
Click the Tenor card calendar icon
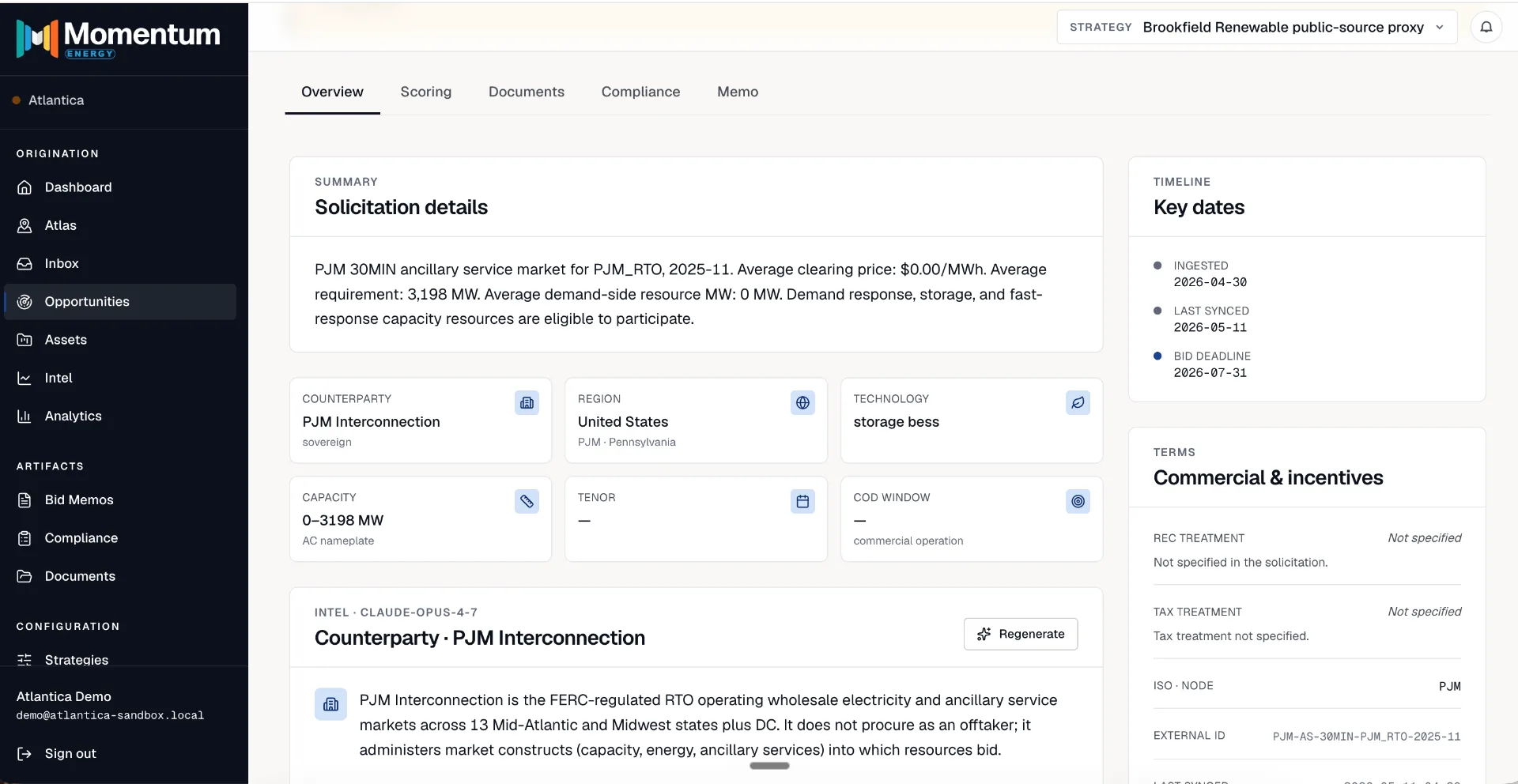tap(802, 501)
